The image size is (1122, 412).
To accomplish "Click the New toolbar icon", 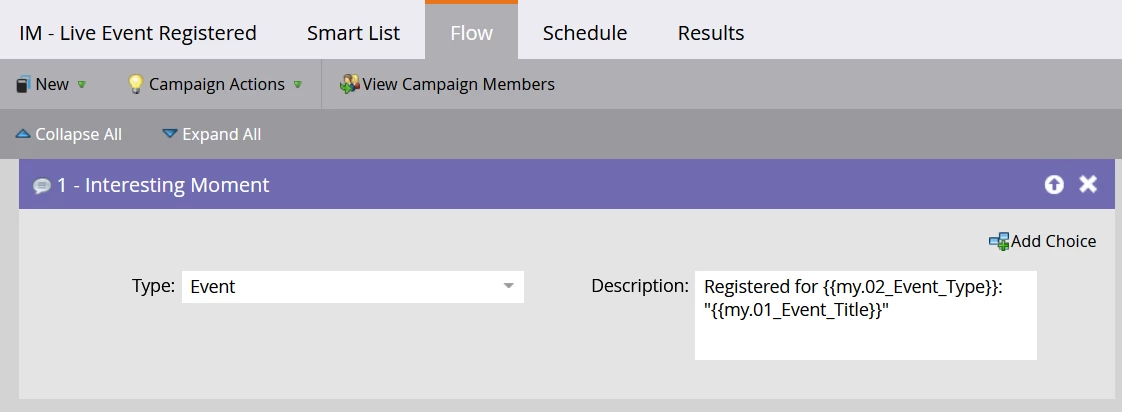I will [24, 85].
